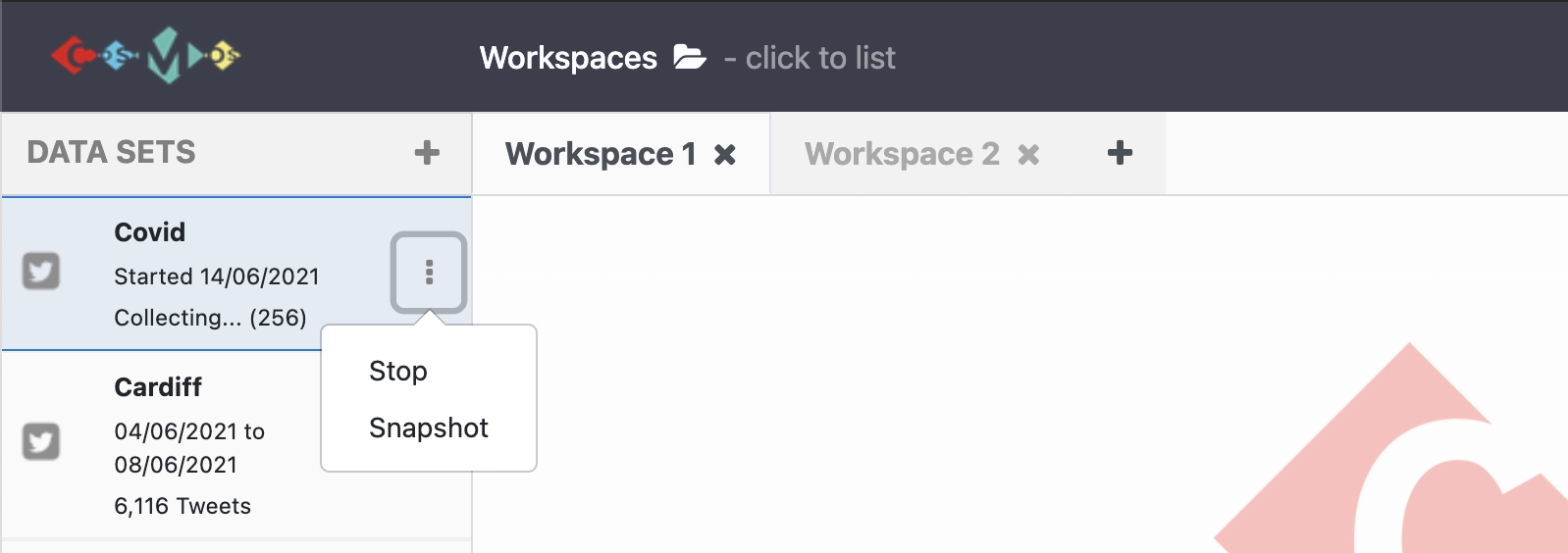The height and width of the screenshot is (553, 1568).
Task: Click the Twitter icon beside Cardiff
Action: coord(41,441)
